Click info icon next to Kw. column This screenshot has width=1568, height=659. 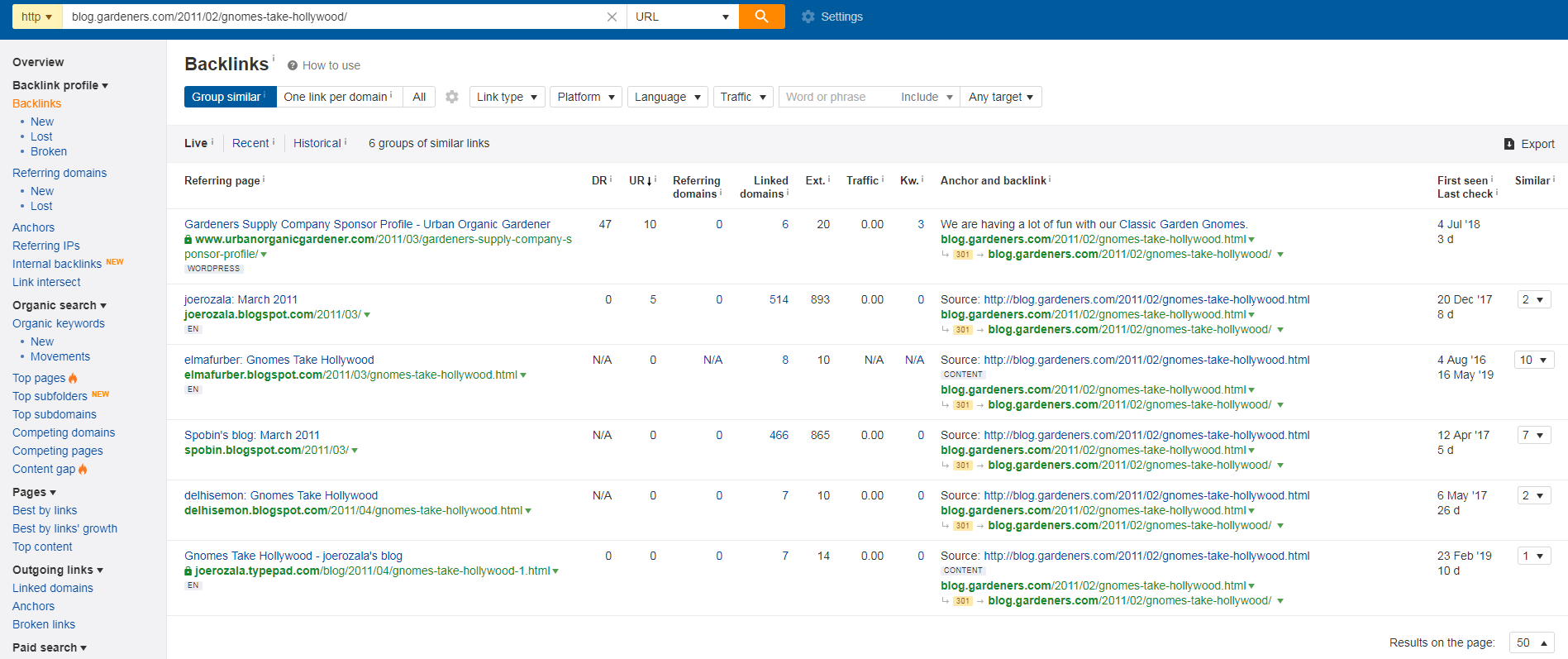[922, 179]
